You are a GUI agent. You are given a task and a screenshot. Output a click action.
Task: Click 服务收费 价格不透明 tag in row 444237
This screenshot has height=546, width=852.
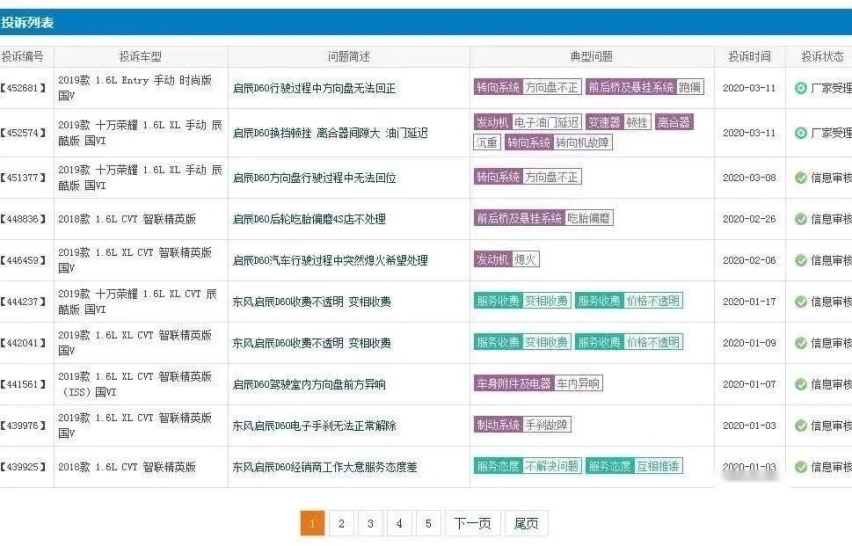(629, 301)
